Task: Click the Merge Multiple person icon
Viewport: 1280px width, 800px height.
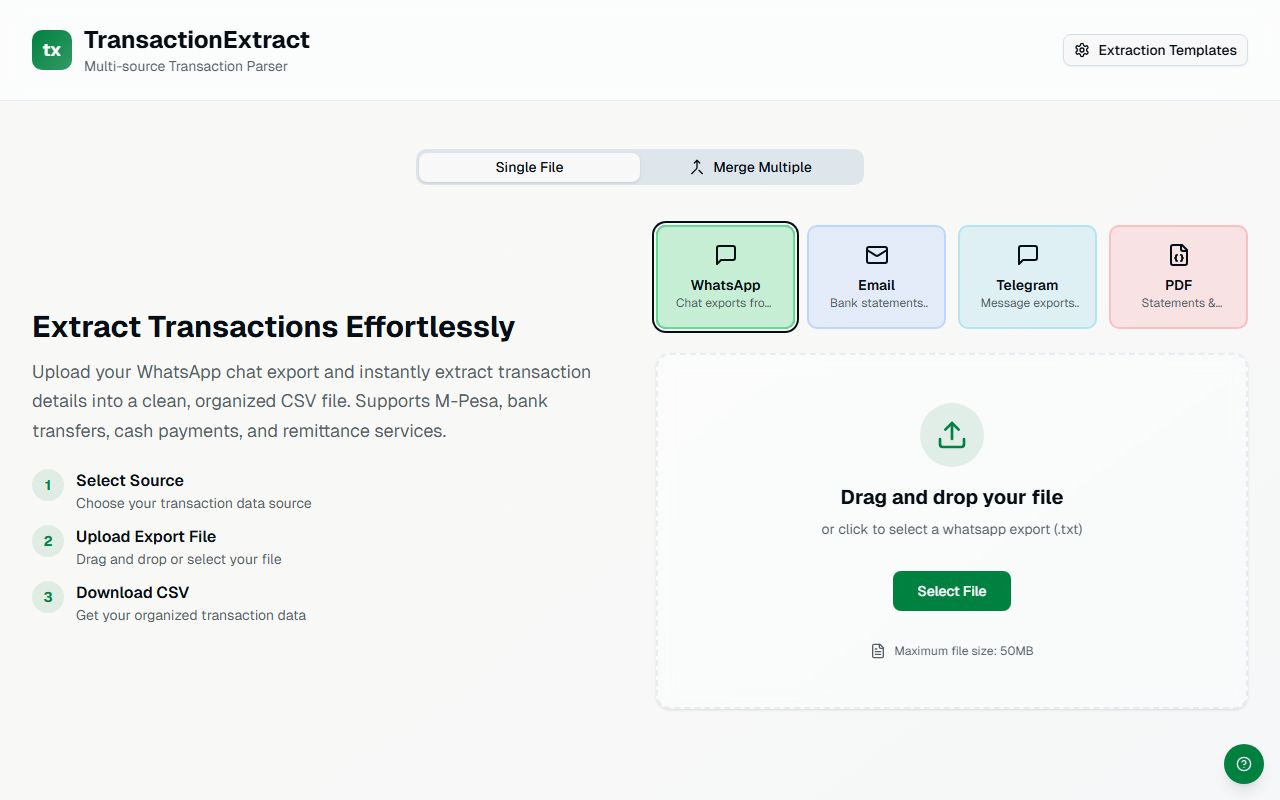Action: (697, 167)
